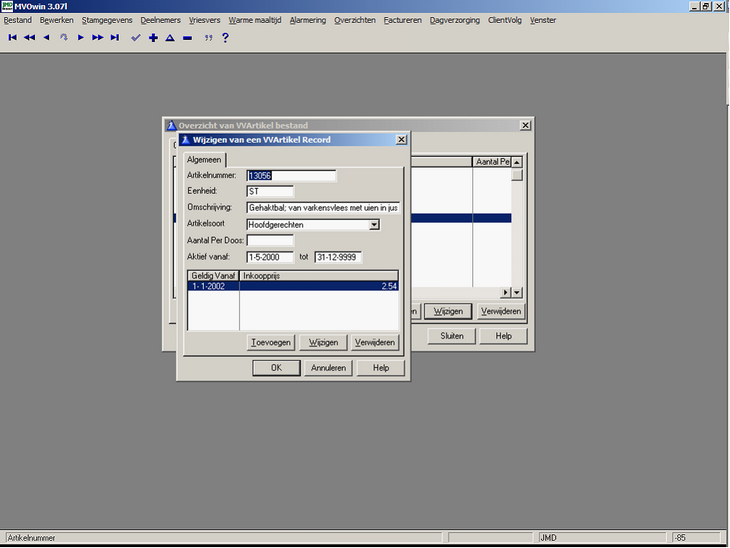This screenshot has width=730, height=548.
Task: Click the MVOwin application icon in title bar
Action: click(7, 6)
